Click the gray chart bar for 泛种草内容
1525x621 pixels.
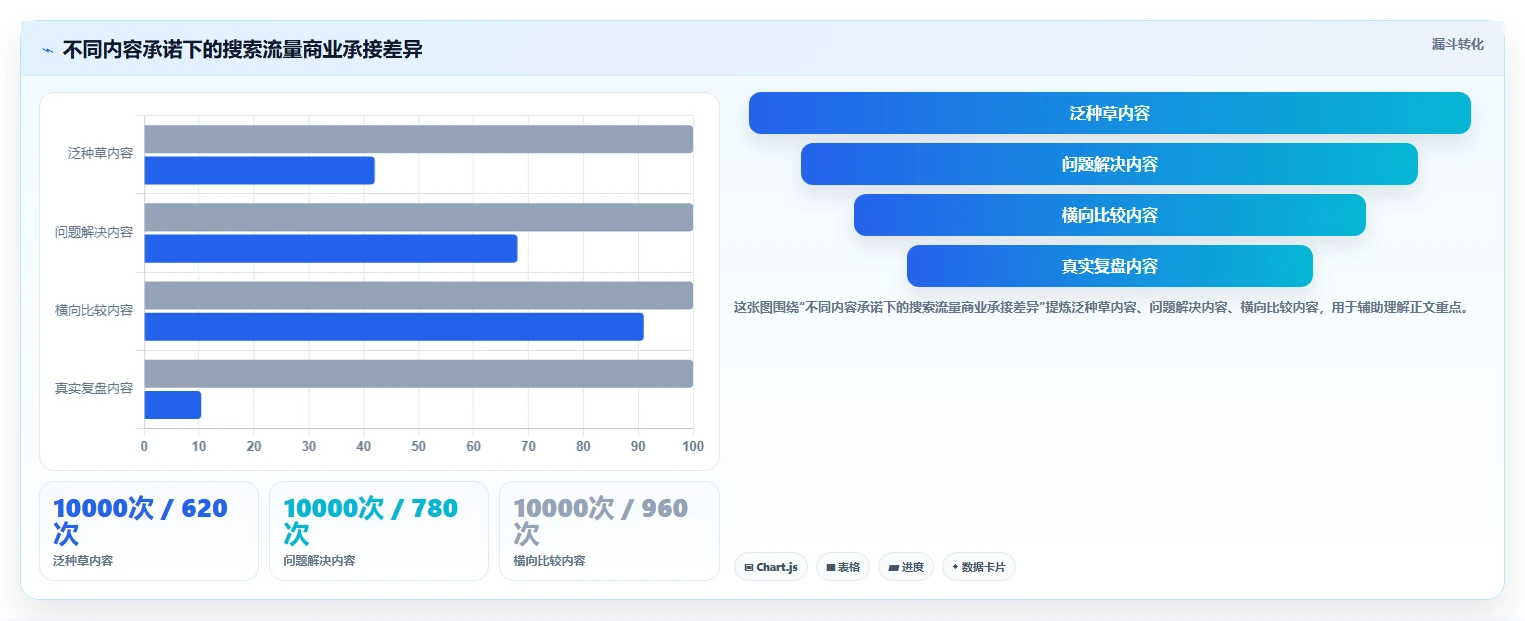click(418, 139)
